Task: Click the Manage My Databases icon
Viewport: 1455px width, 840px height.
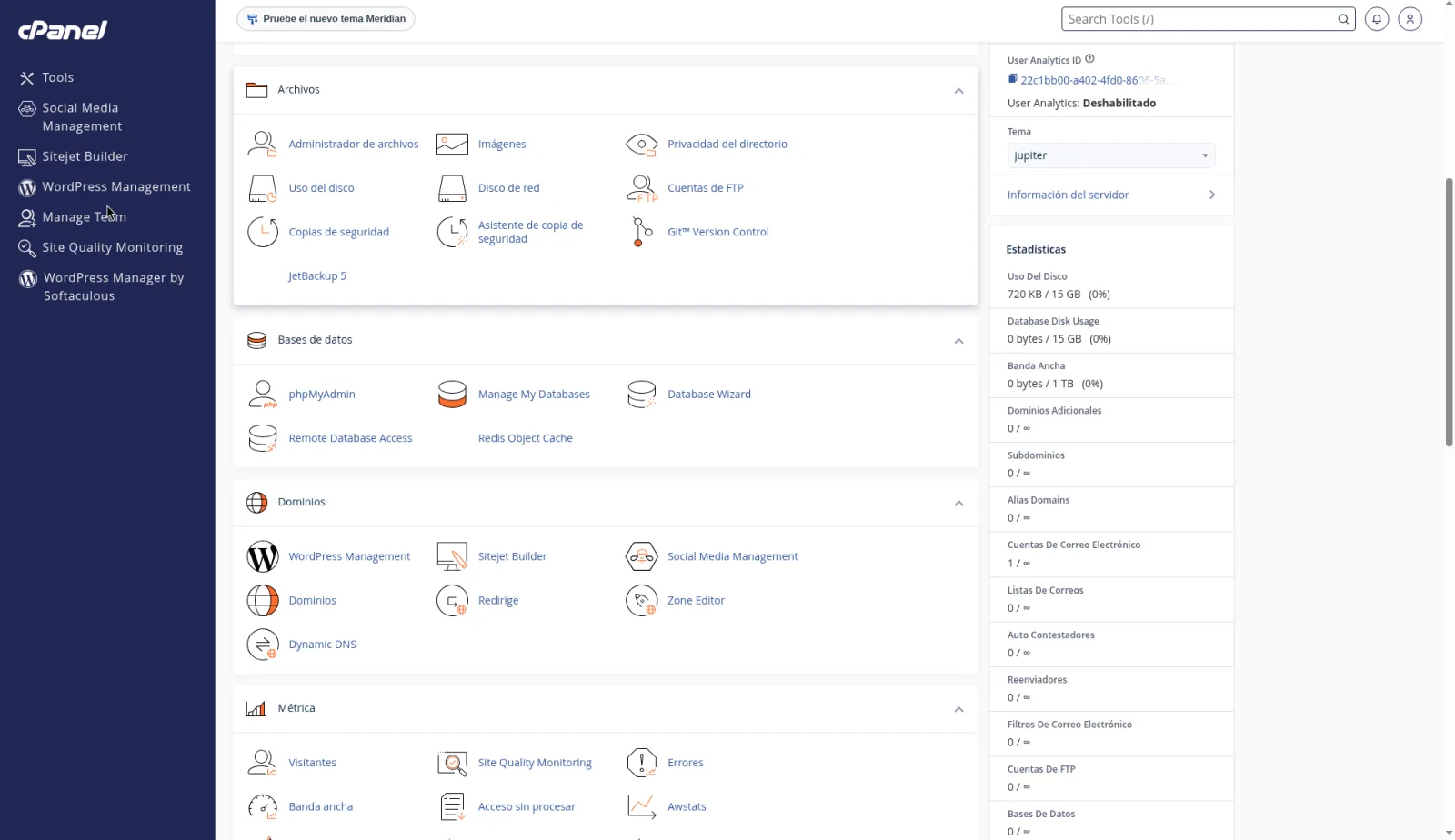Action: (x=452, y=395)
